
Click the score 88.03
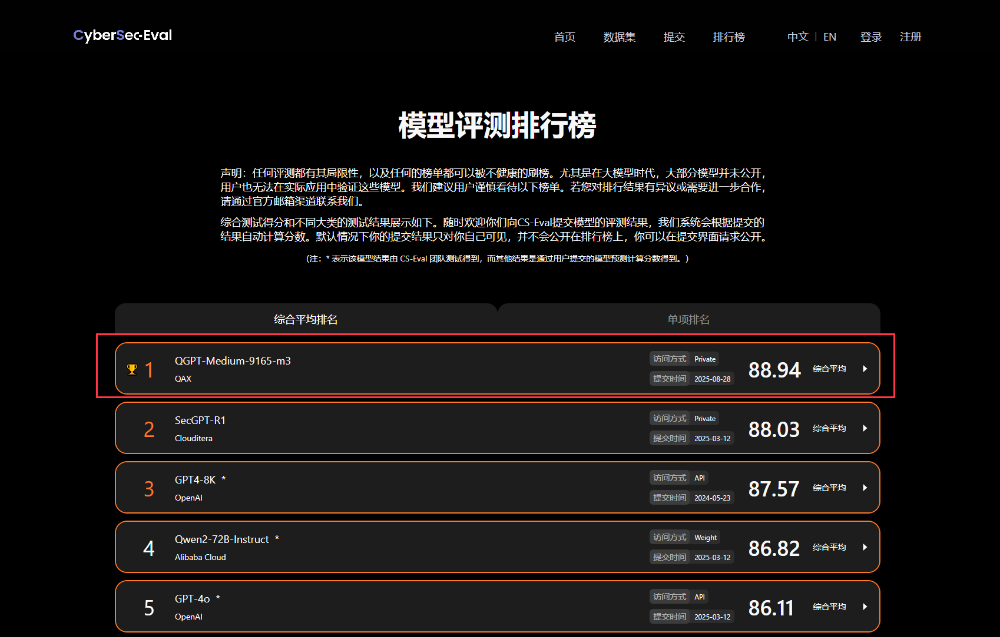tap(774, 430)
